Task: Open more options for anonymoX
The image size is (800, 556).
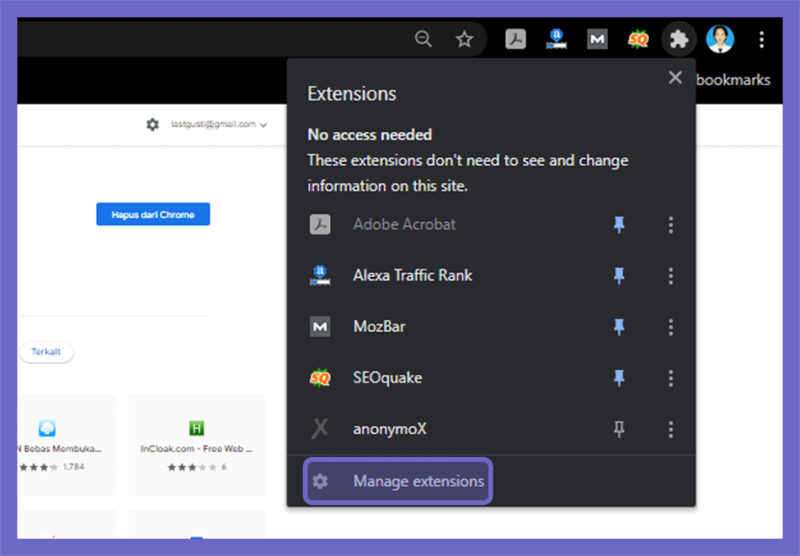Action: (670, 429)
